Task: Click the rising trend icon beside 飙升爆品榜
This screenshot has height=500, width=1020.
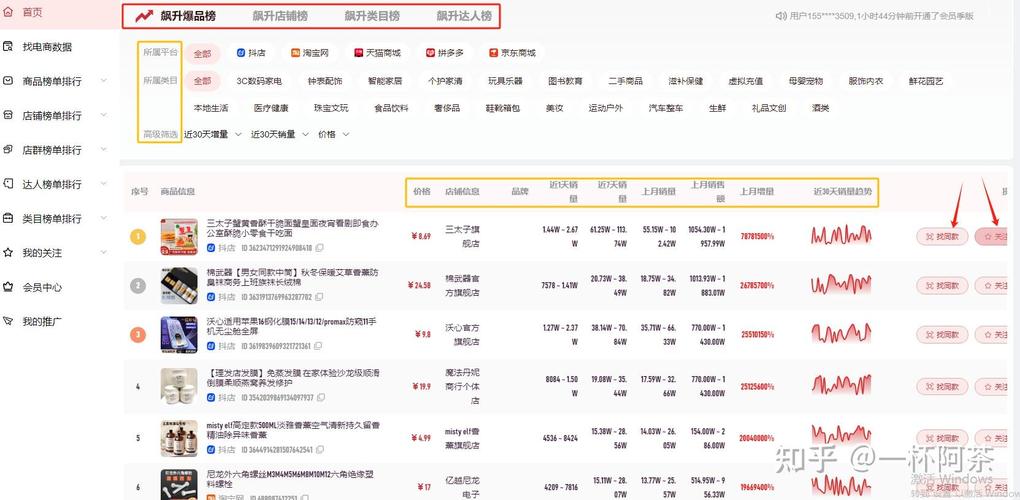Action: click(x=144, y=16)
